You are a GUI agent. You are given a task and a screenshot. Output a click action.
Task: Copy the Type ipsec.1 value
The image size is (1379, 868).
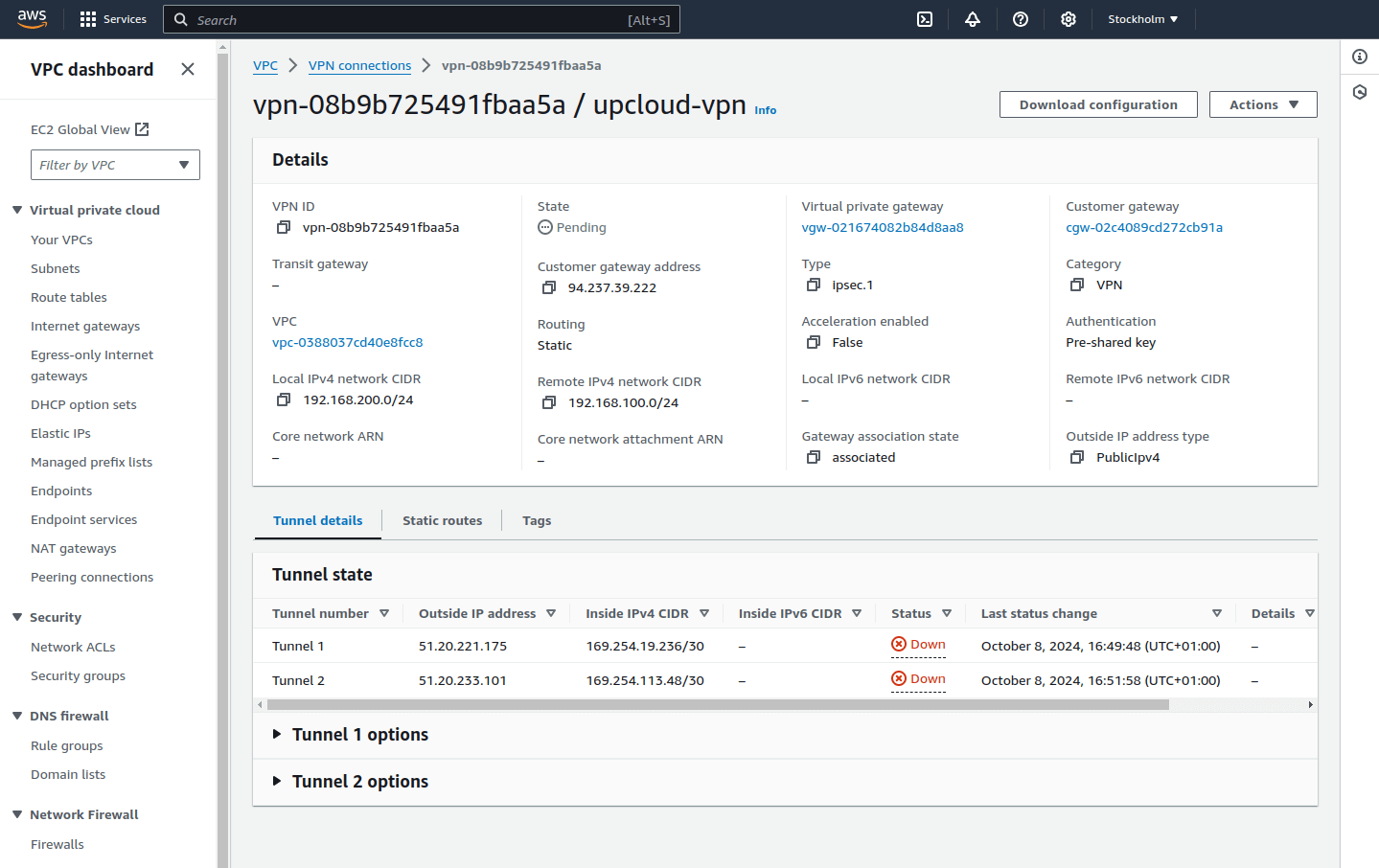[x=814, y=285]
